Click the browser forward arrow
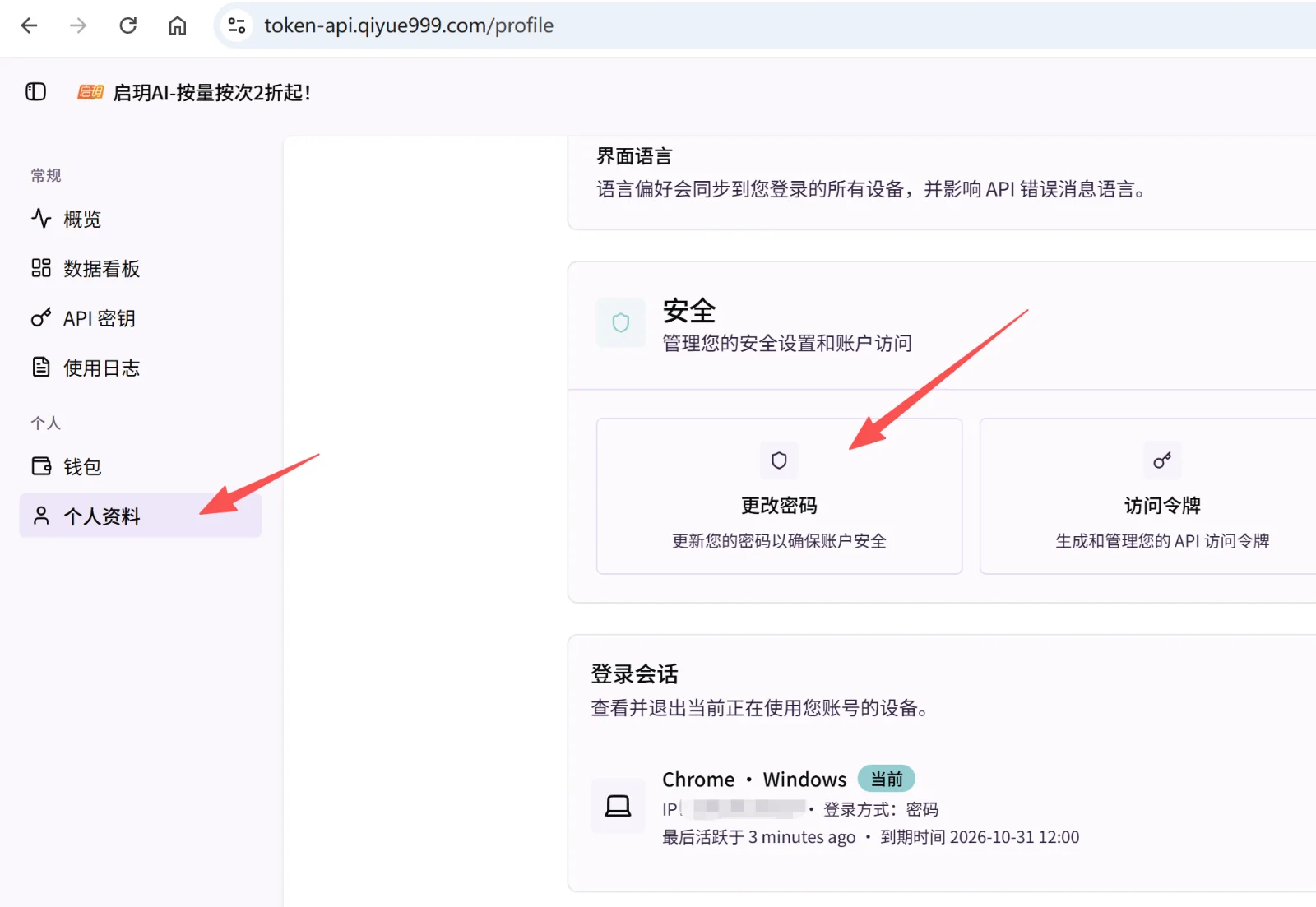The width and height of the screenshot is (1316, 907). click(x=78, y=25)
